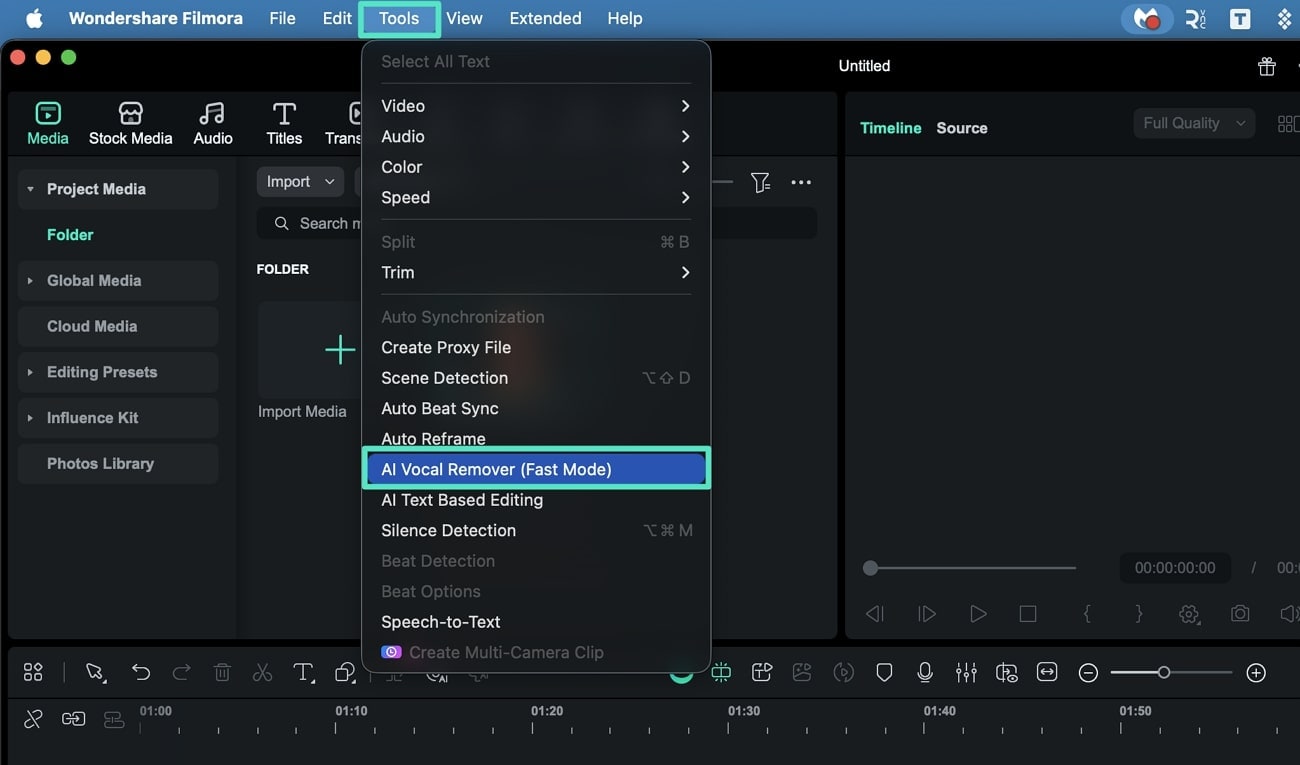Choose Auto Beat Sync
Image resolution: width=1300 pixels, height=765 pixels.
point(536,409)
